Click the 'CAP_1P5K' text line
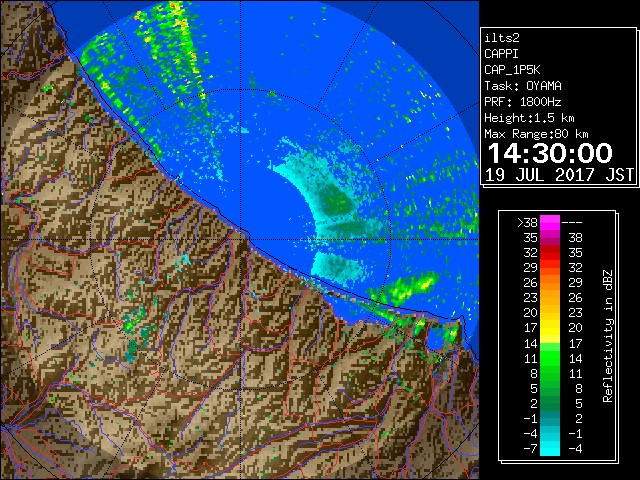Image resolution: width=640 pixels, height=480 pixels. (512, 70)
